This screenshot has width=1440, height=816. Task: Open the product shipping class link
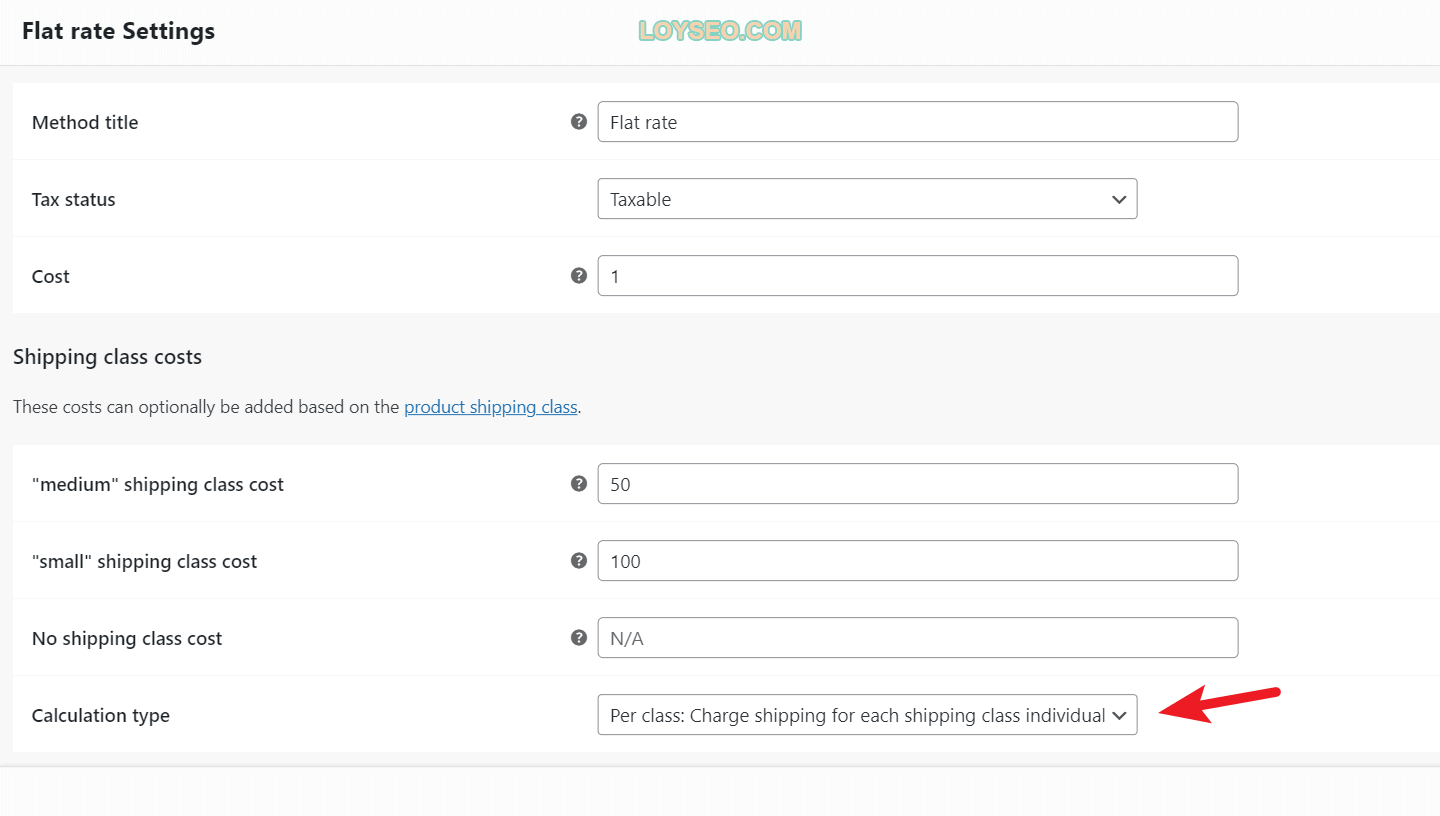pos(491,407)
